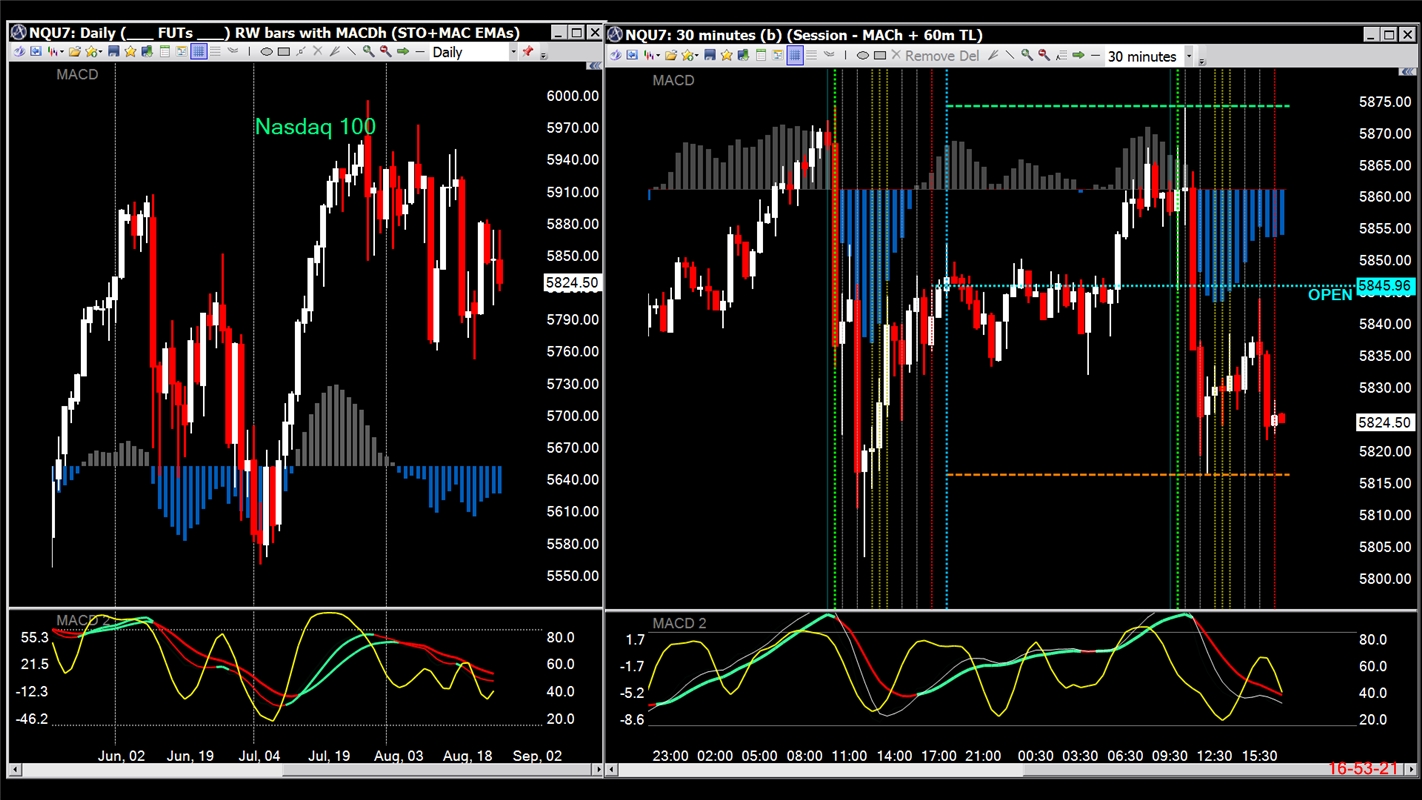Click the save disk icon in 30 minutes toolbar

709,56
